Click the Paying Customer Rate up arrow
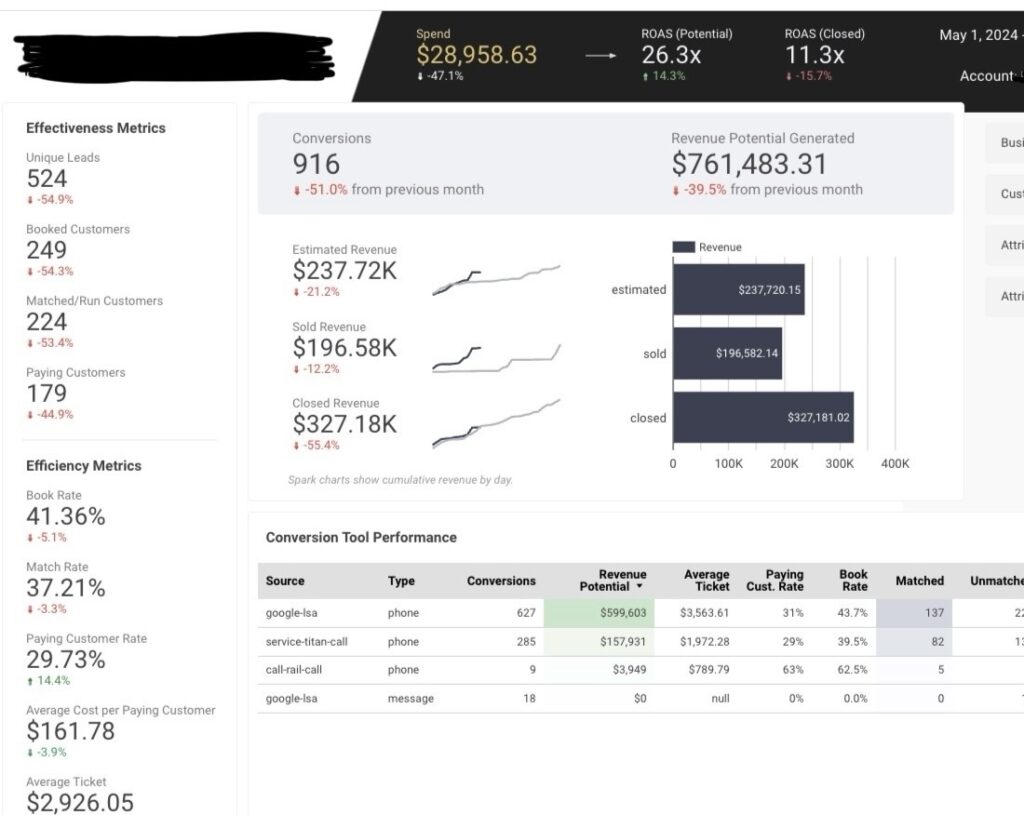Image resolution: width=1024 pixels, height=815 pixels. (x=29, y=681)
